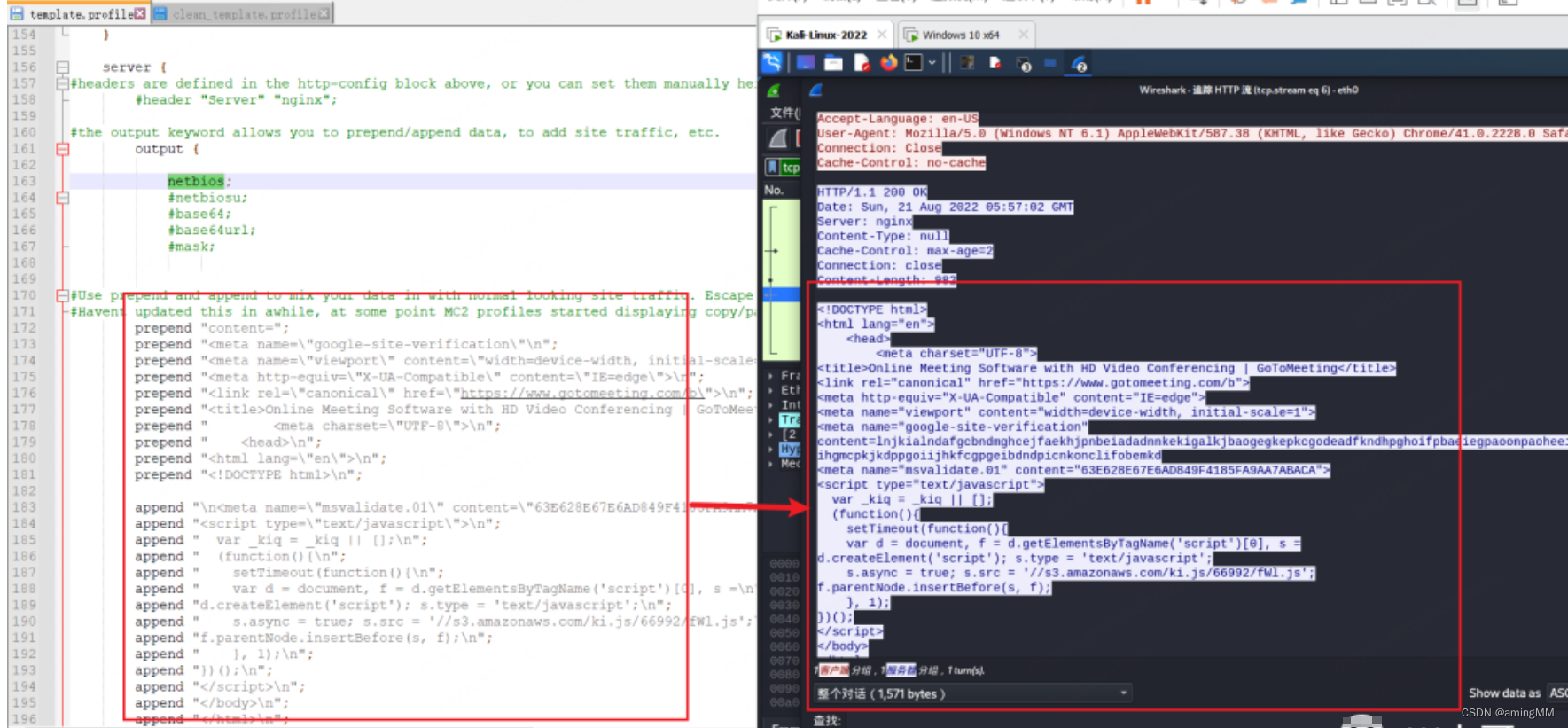Open the Show data as format dropdown
Screen dimensions: 1568x728
coord(1556,693)
